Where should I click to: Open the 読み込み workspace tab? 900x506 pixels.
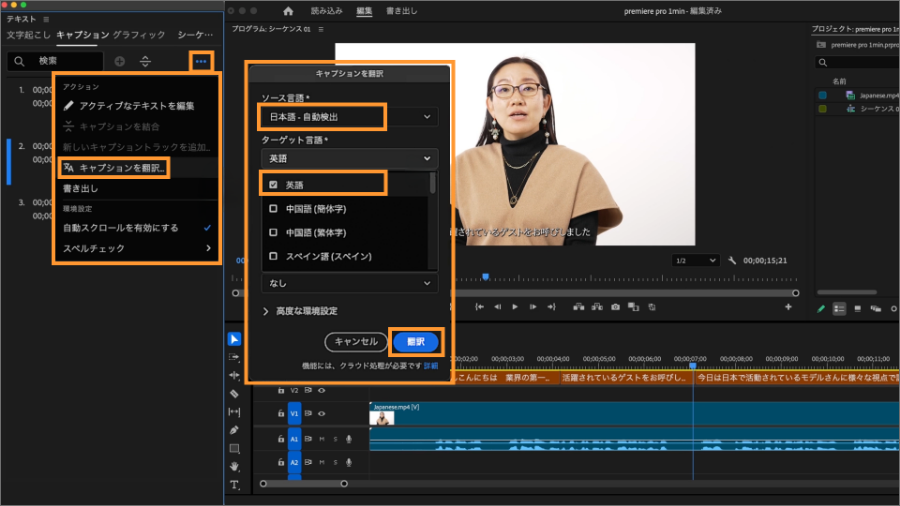coord(326,11)
